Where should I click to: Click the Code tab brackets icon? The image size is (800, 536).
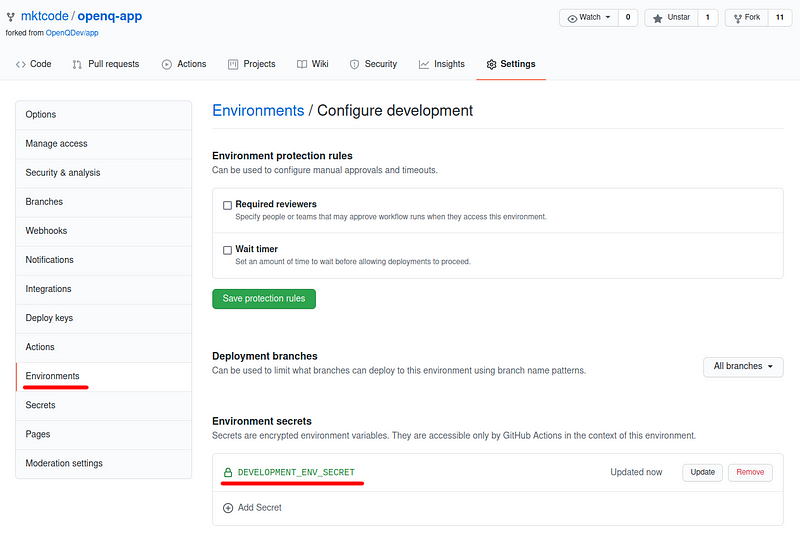click(20, 64)
